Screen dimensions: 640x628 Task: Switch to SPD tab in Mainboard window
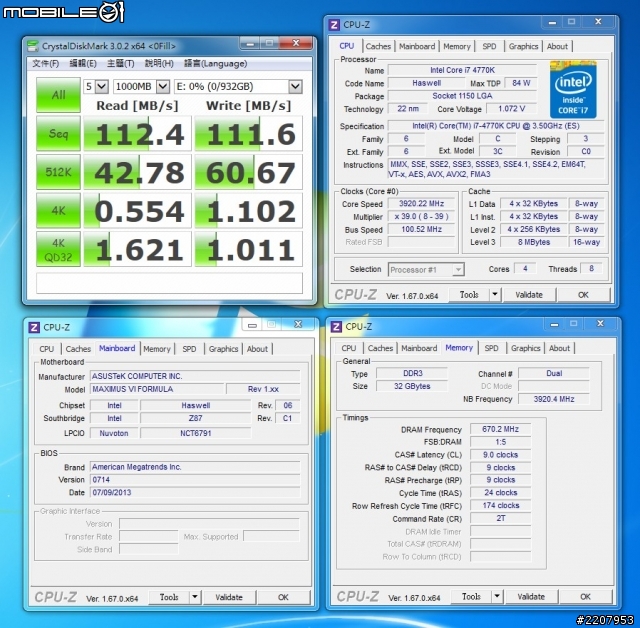[189, 349]
